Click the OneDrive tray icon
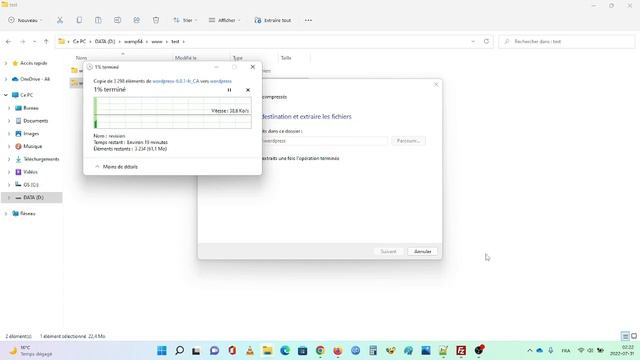640x360 pixels. pyautogui.click(x=540, y=350)
